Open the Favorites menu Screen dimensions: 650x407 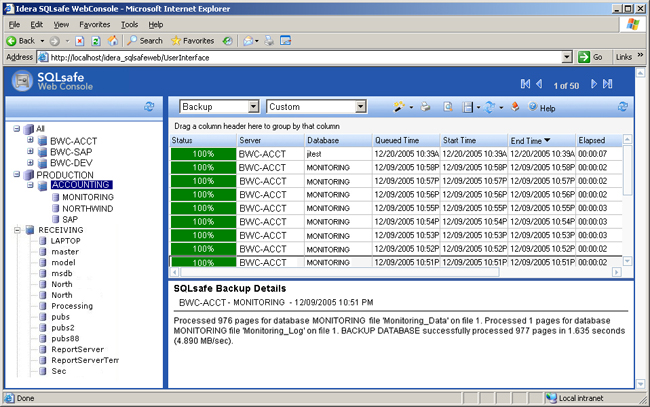pos(95,24)
